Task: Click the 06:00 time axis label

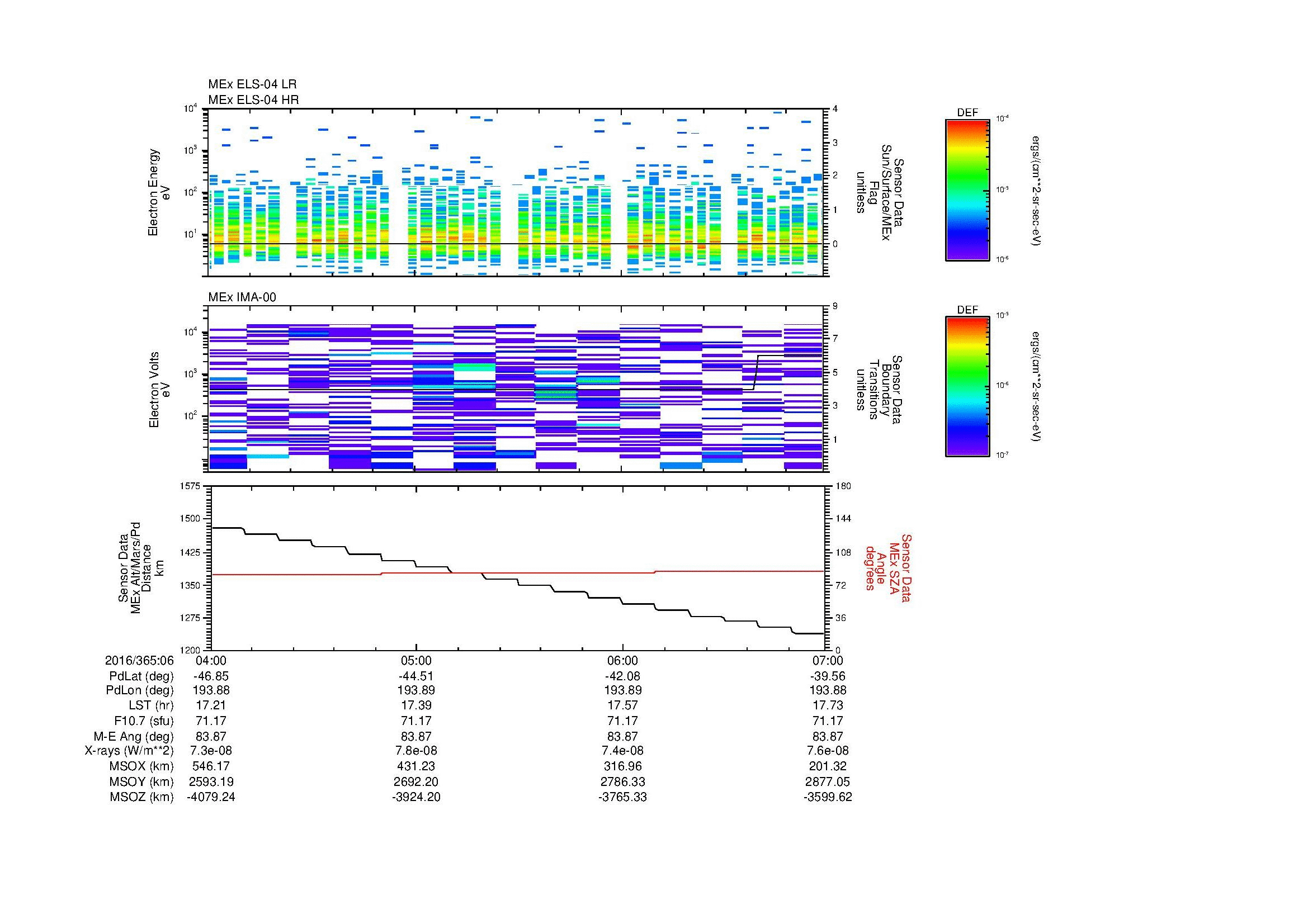Action: pos(622,660)
